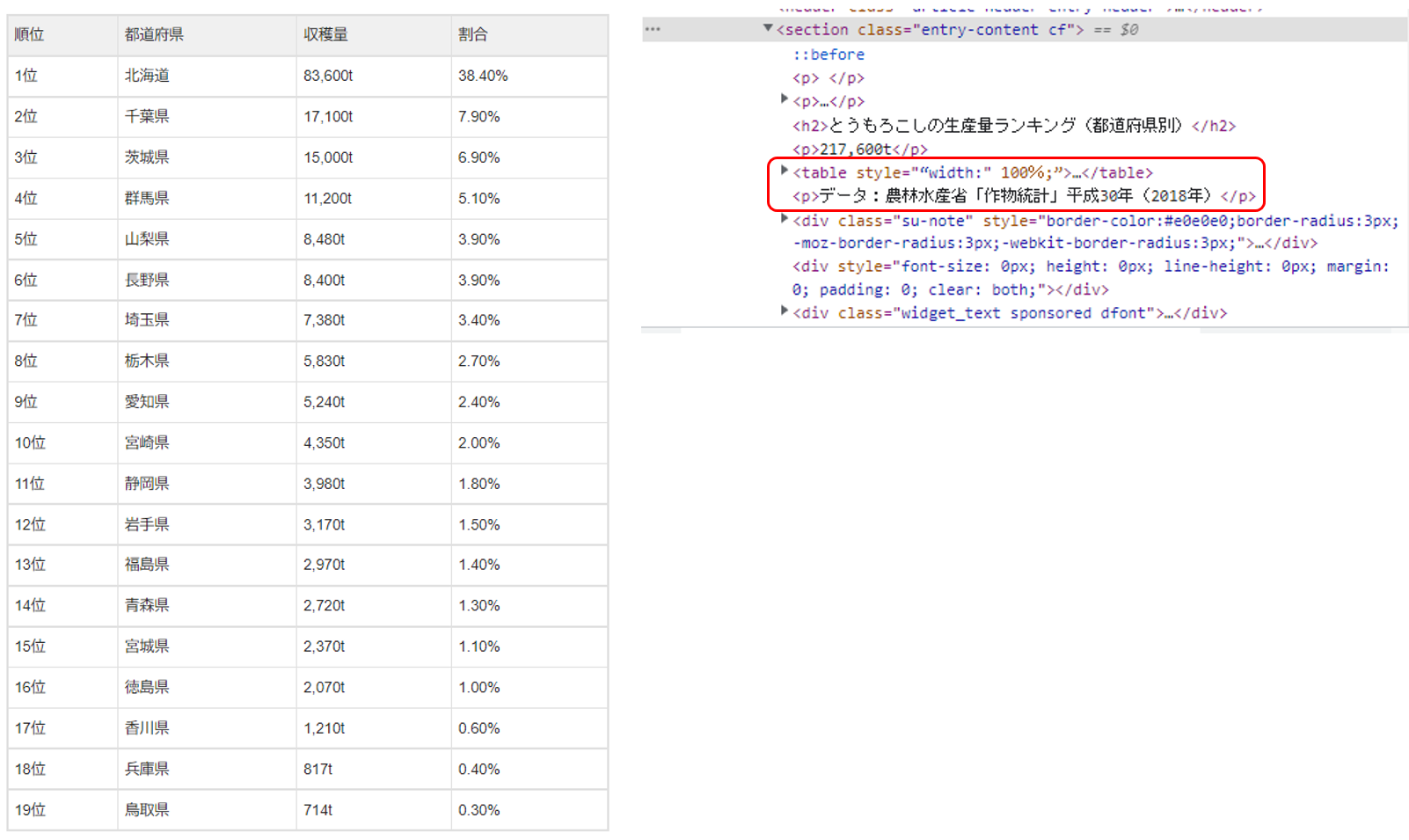Select the empty p element line

point(829,78)
